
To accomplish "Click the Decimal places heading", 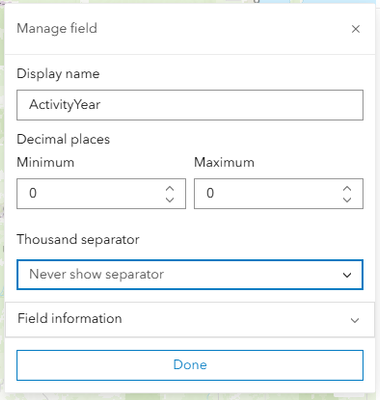I will click(x=63, y=139).
